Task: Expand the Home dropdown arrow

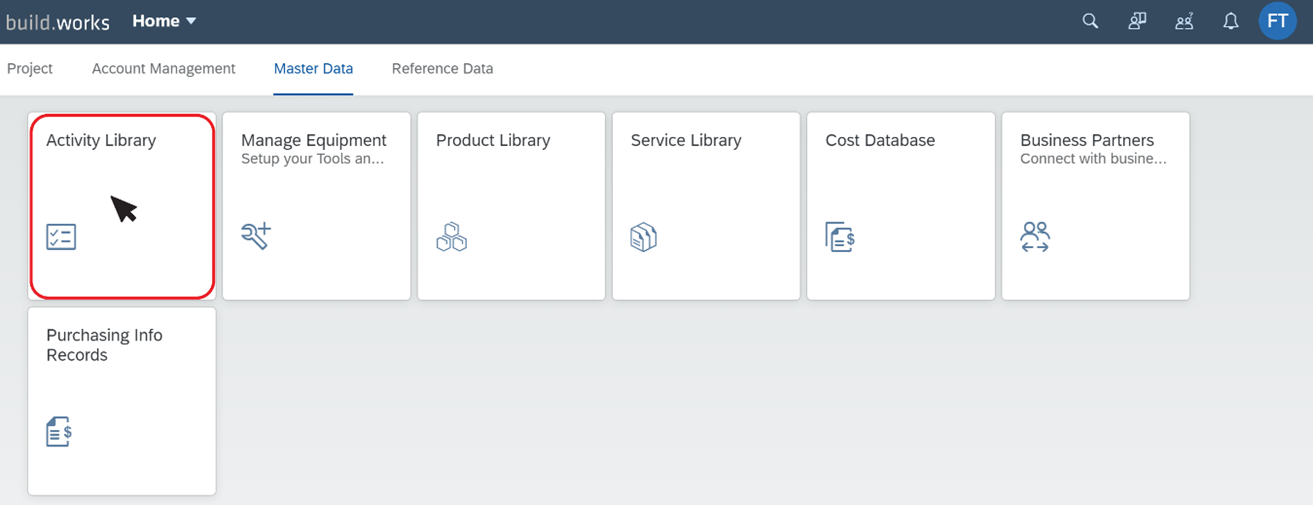Action: 191,21
